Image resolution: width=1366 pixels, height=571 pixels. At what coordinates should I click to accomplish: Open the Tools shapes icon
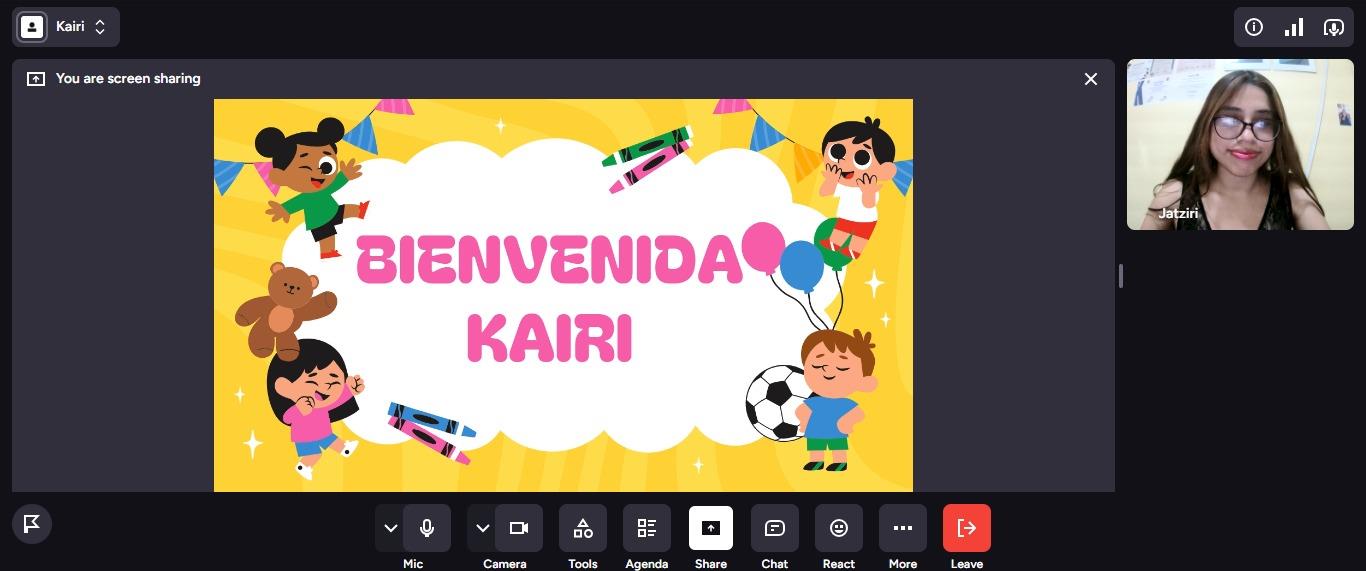[583, 528]
